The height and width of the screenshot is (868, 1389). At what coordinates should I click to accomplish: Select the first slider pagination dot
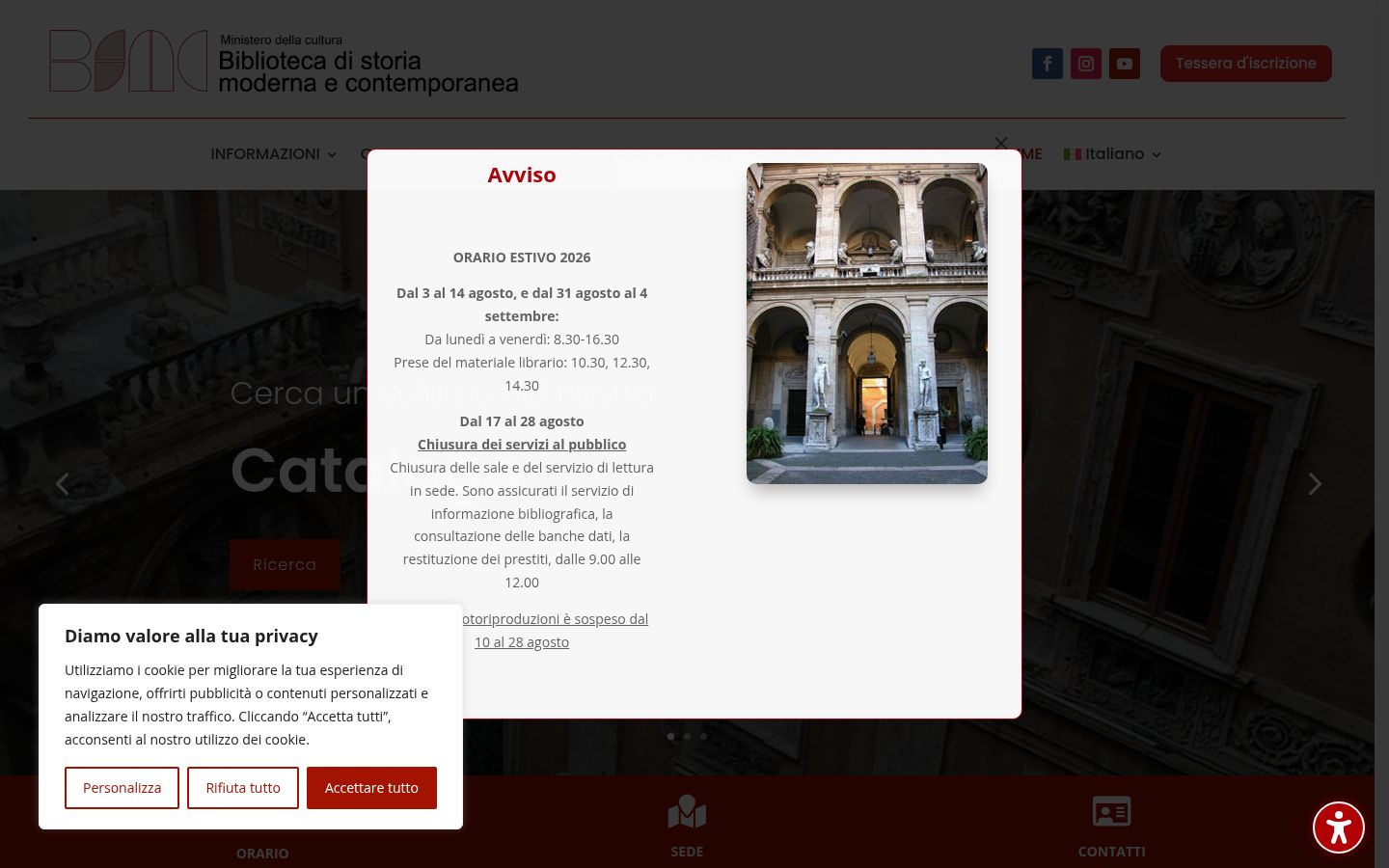tap(670, 737)
